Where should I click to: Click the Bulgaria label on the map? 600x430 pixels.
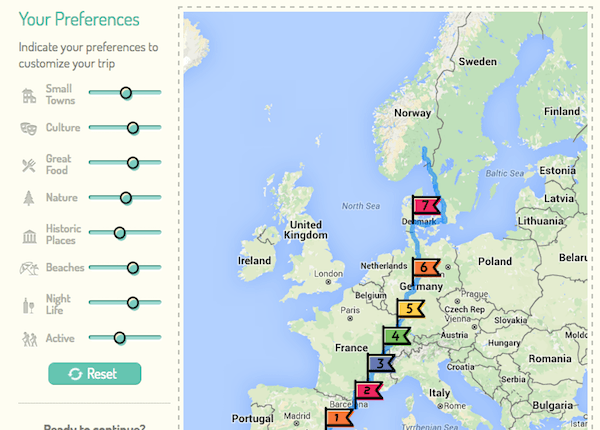[553, 406]
